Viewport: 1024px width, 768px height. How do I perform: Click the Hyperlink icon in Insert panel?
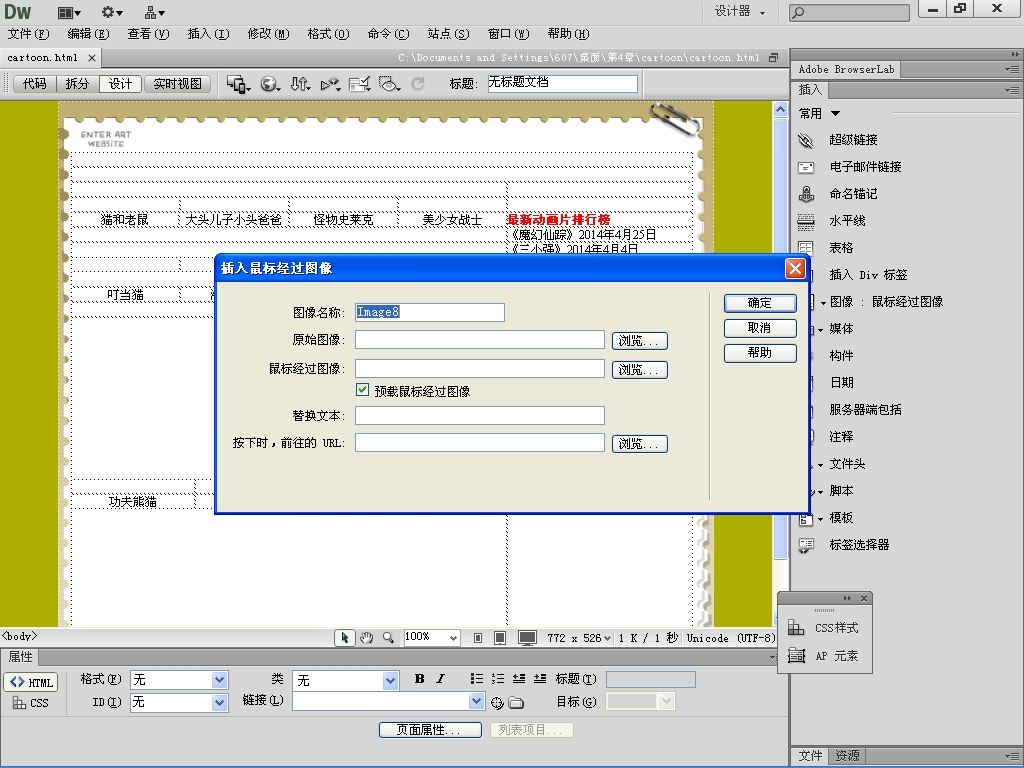click(x=806, y=140)
